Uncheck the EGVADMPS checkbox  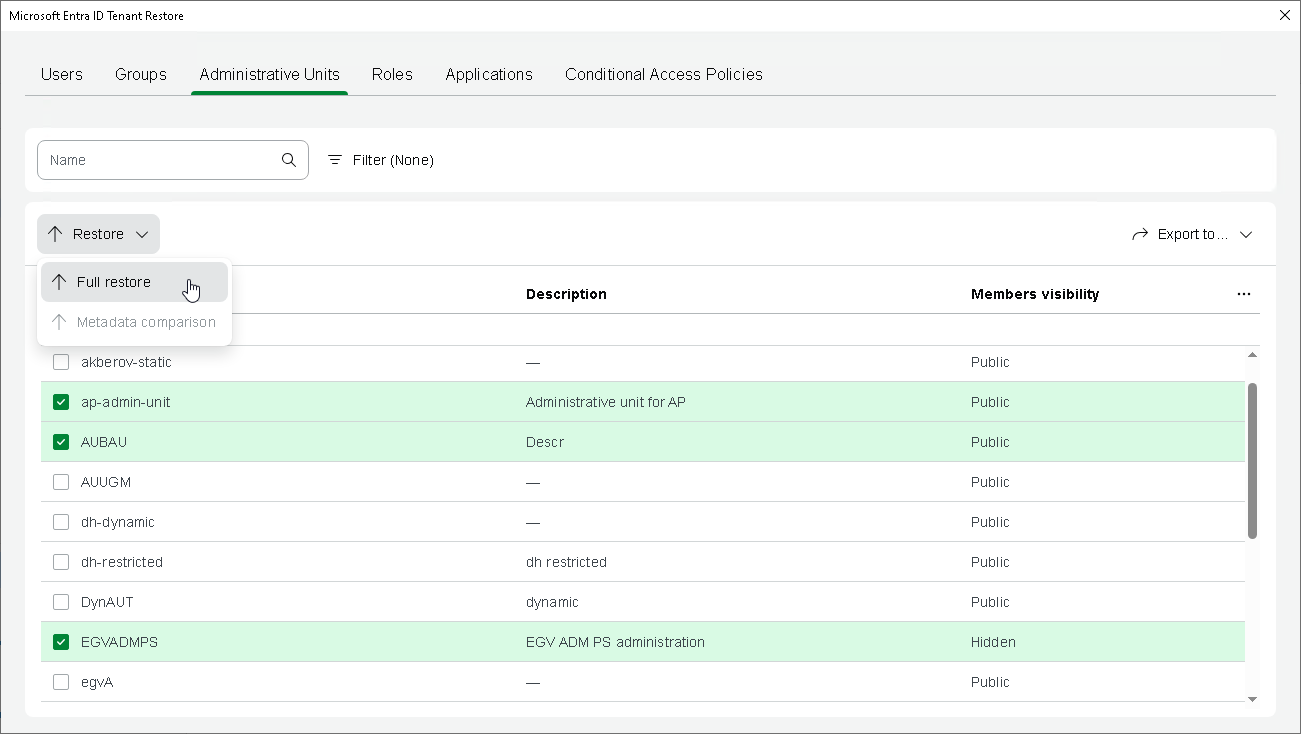pyautogui.click(x=61, y=642)
